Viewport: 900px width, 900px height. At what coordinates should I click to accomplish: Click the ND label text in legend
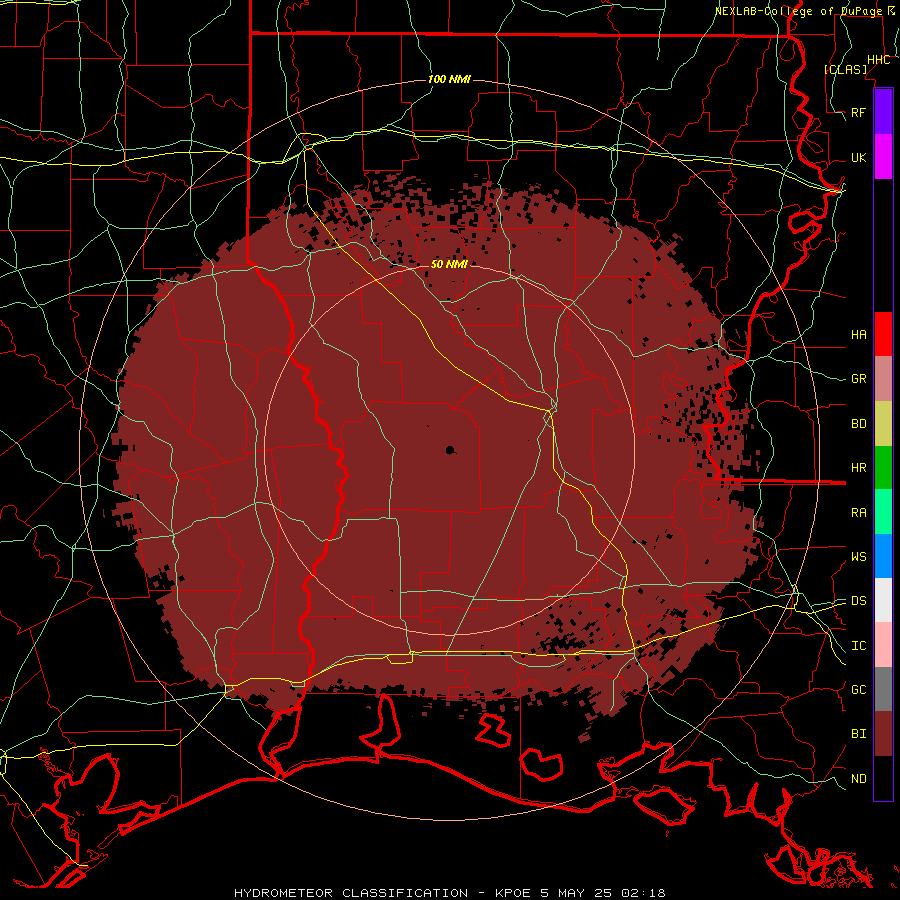858,779
